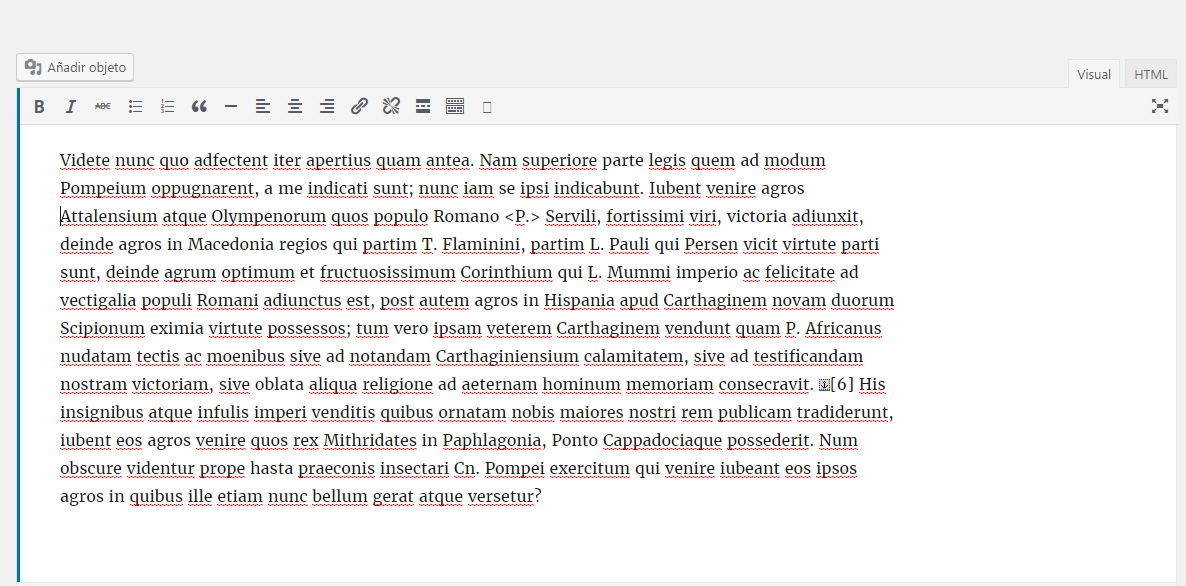The image size is (1186, 586).
Task: Center align the text
Action: (x=295, y=107)
